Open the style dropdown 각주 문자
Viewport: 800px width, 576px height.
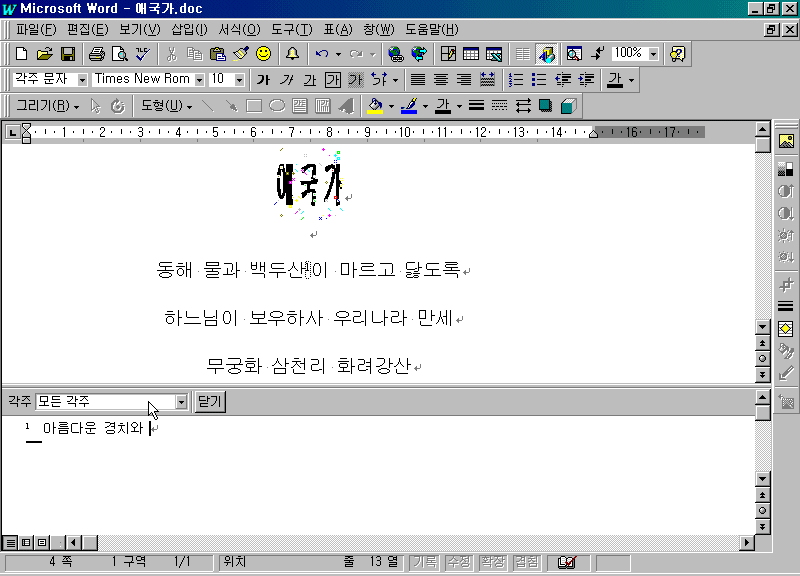click(82, 80)
